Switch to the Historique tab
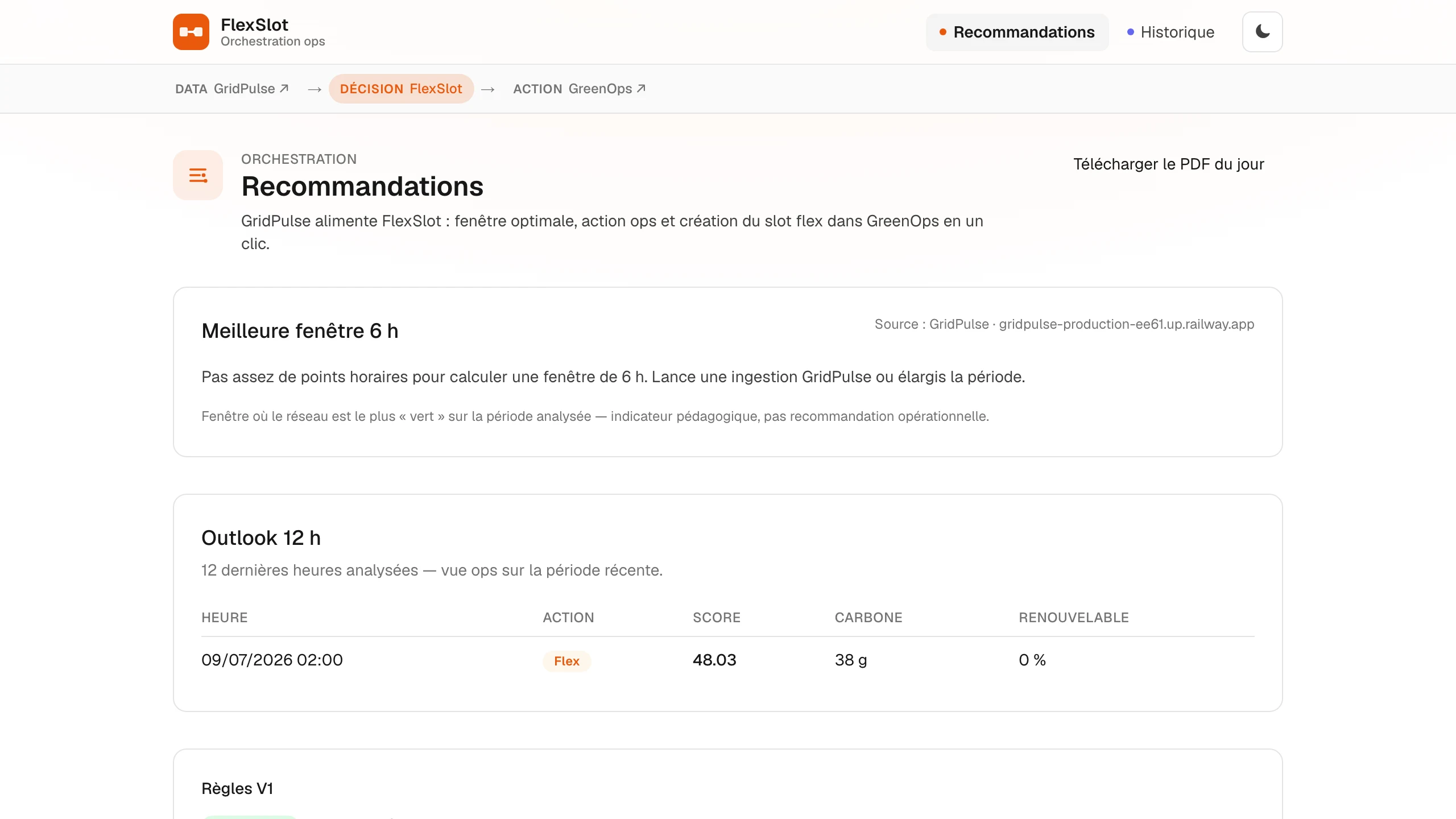Image resolution: width=1456 pixels, height=819 pixels. coord(1170,32)
